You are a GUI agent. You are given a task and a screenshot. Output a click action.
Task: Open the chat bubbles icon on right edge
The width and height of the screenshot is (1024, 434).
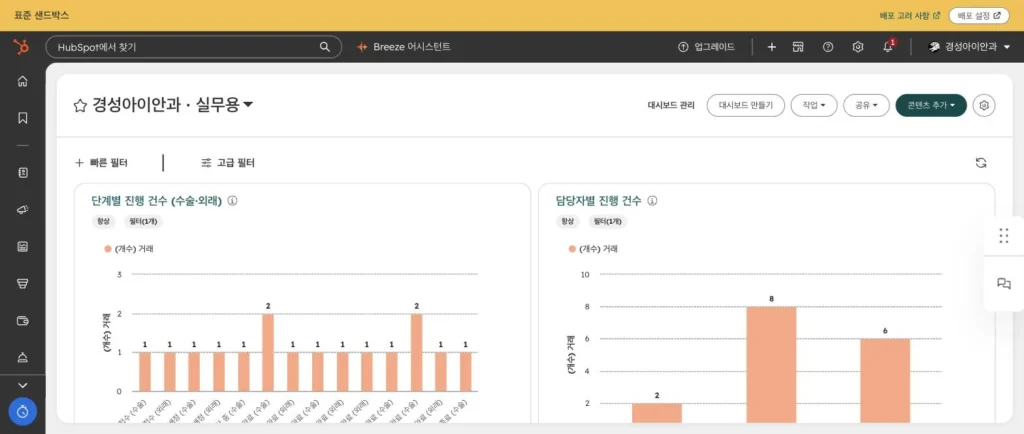[1004, 283]
